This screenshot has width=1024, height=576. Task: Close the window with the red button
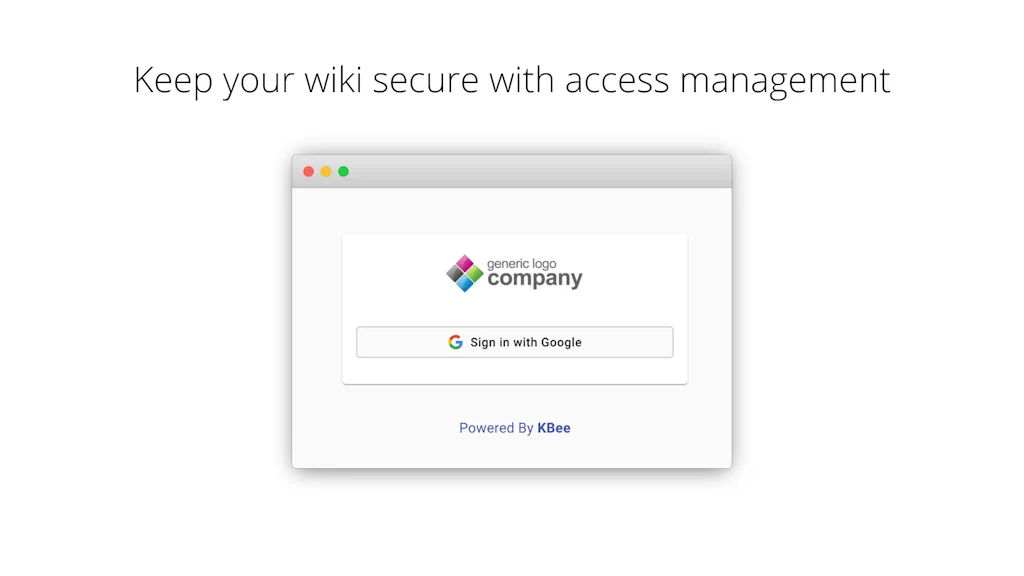tap(309, 172)
